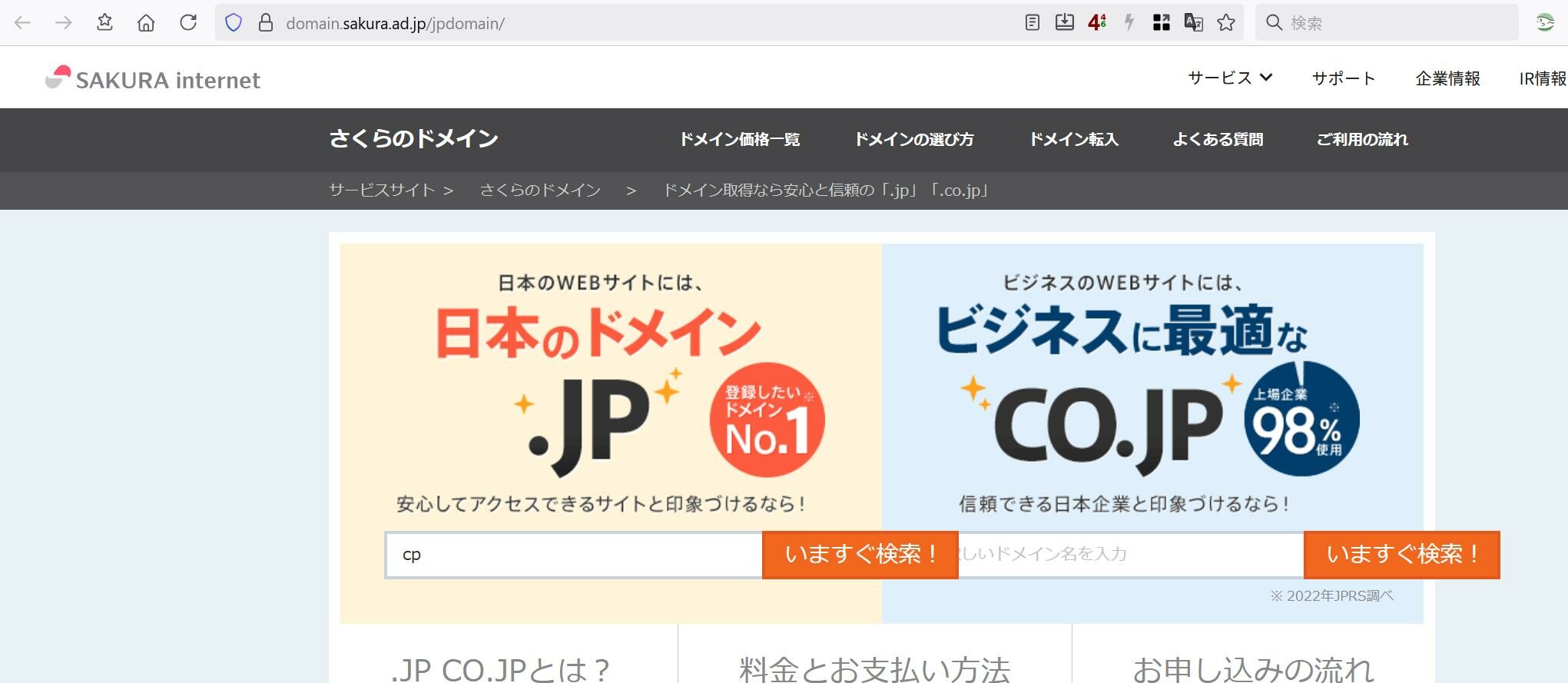
Task: Focus the browser 検索 search box
Action: click(1387, 23)
